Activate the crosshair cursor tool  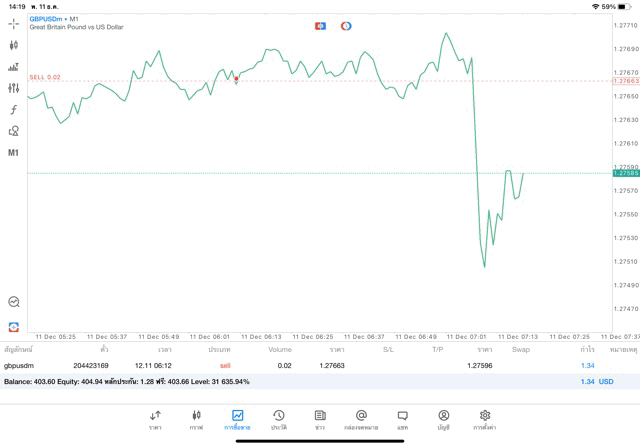coord(14,23)
